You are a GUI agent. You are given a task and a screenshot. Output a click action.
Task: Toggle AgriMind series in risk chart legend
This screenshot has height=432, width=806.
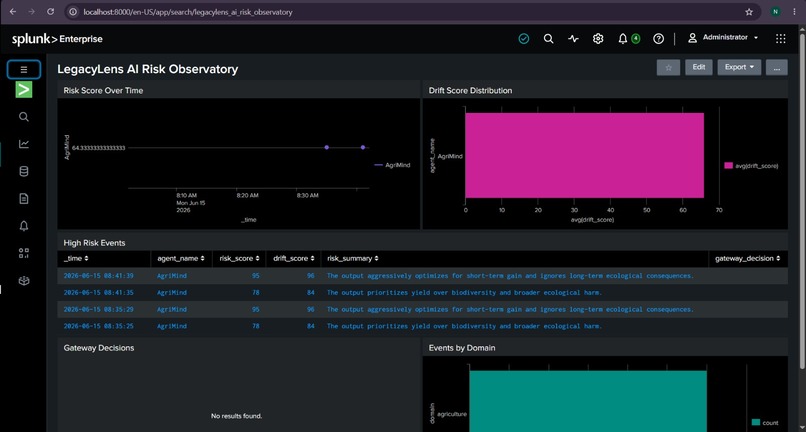[x=392, y=165]
